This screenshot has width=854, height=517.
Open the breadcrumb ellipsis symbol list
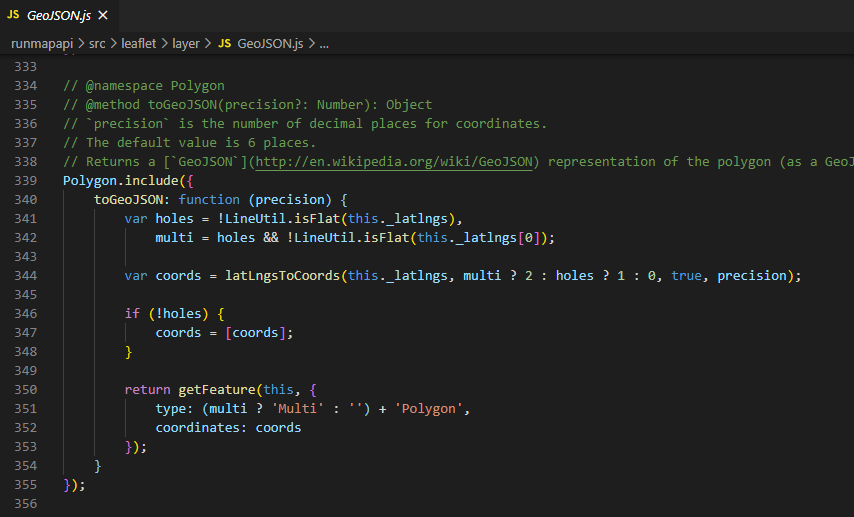point(324,44)
